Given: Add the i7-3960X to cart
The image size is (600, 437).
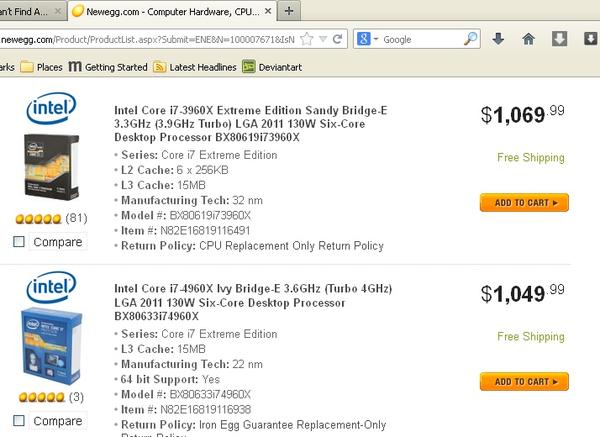Looking at the screenshot, I should point(524,202).
